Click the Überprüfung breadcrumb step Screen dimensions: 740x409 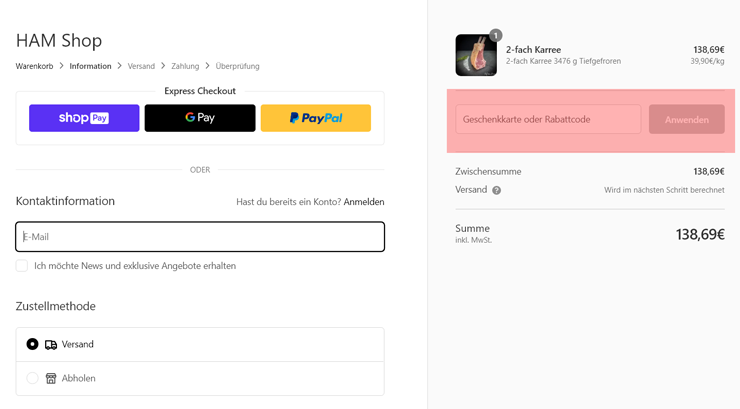[x=237, y=66]
